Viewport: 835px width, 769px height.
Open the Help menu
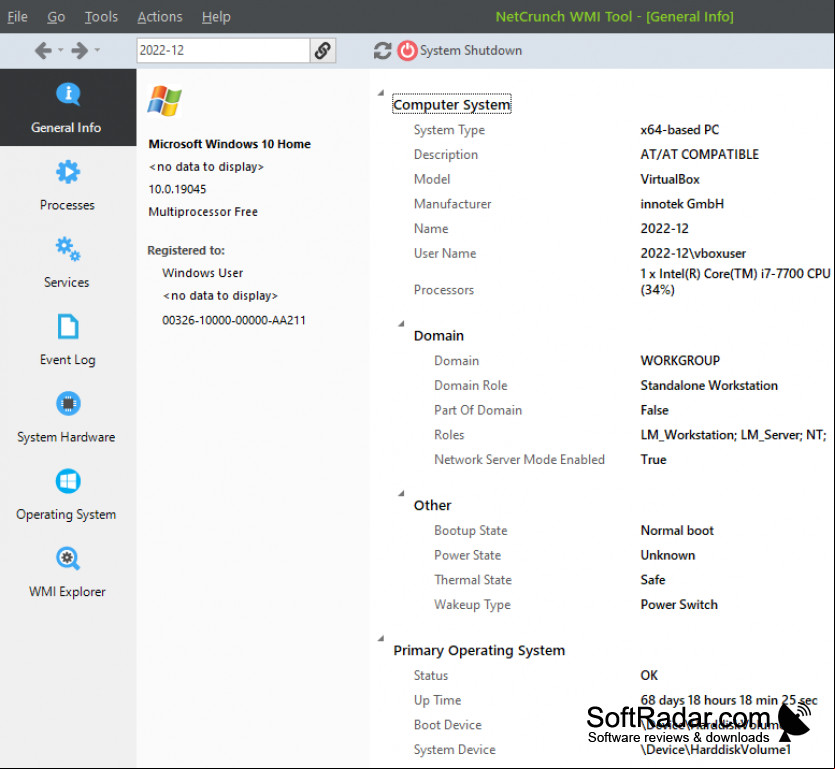coord(216,17)
